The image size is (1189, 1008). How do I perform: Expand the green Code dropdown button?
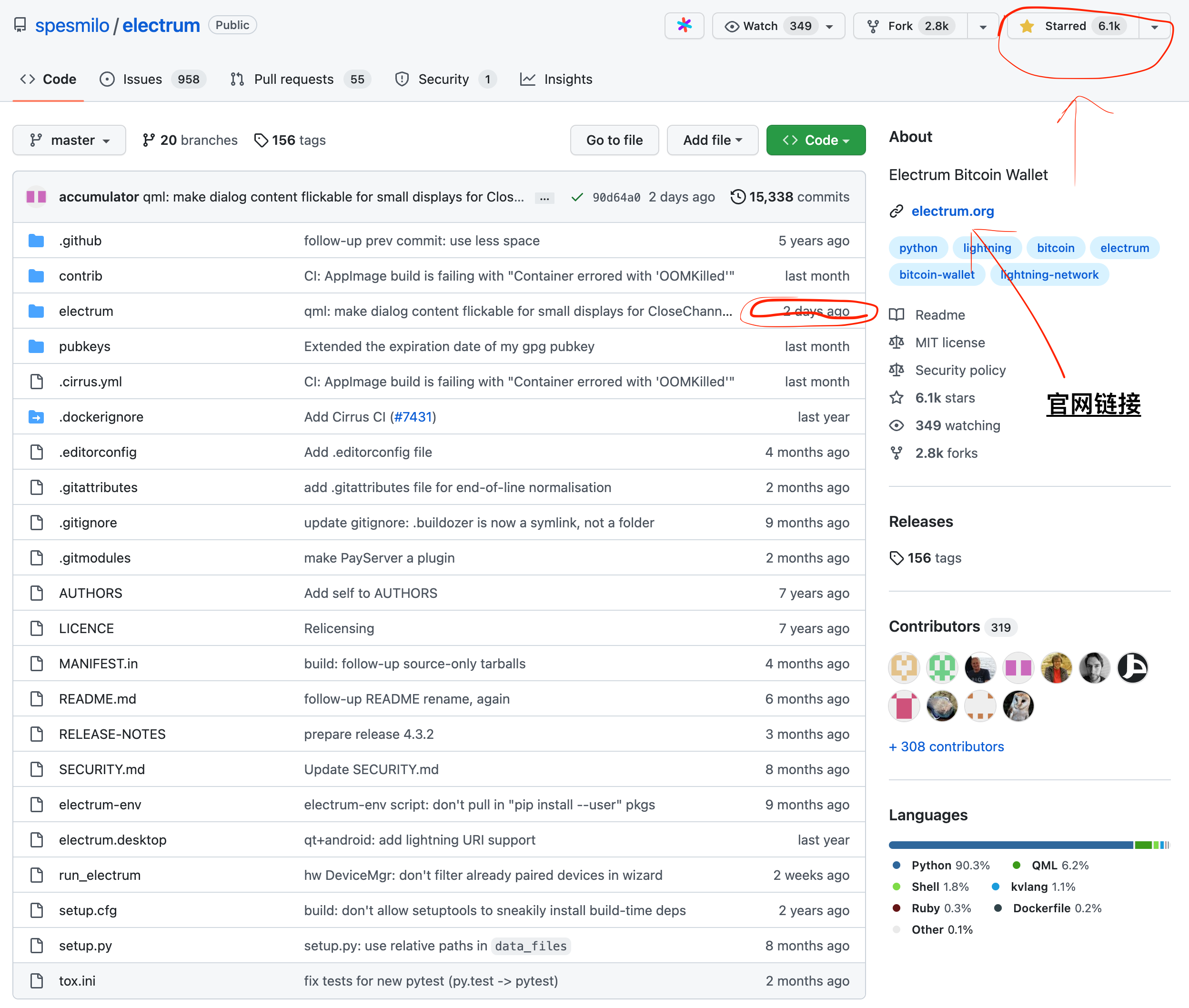tap(816, 141)
